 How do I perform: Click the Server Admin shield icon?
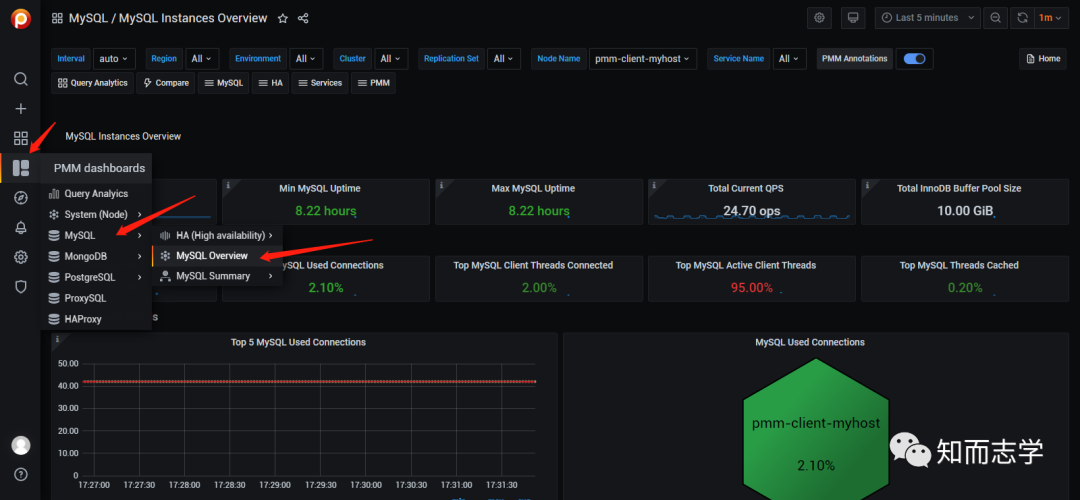point(21,287)
